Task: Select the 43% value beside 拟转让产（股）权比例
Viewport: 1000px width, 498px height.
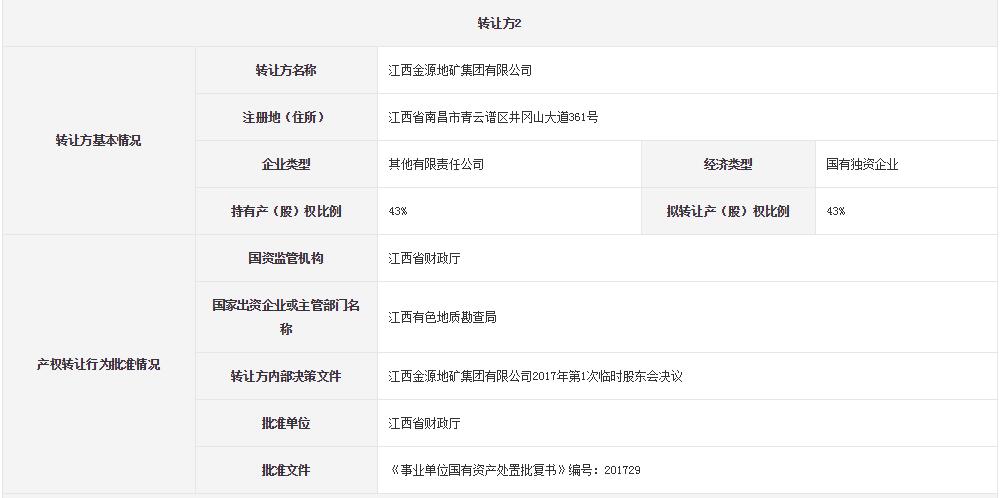Action: coord(835,211)
